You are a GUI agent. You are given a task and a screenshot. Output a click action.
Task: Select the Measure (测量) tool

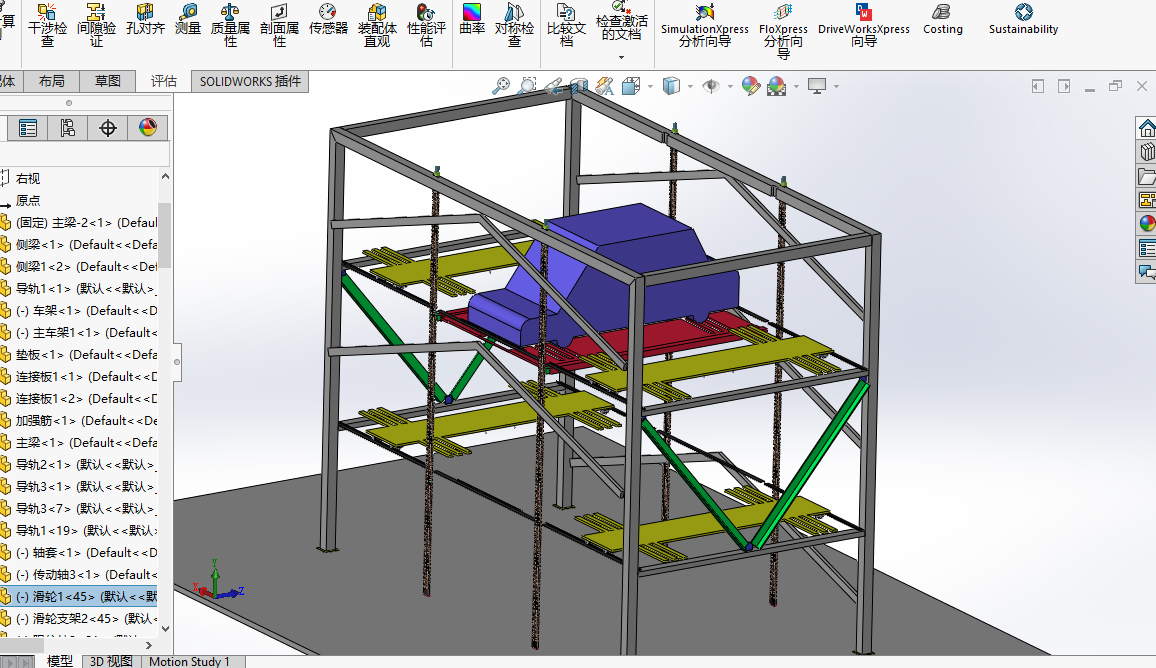[x=188, y=20]
